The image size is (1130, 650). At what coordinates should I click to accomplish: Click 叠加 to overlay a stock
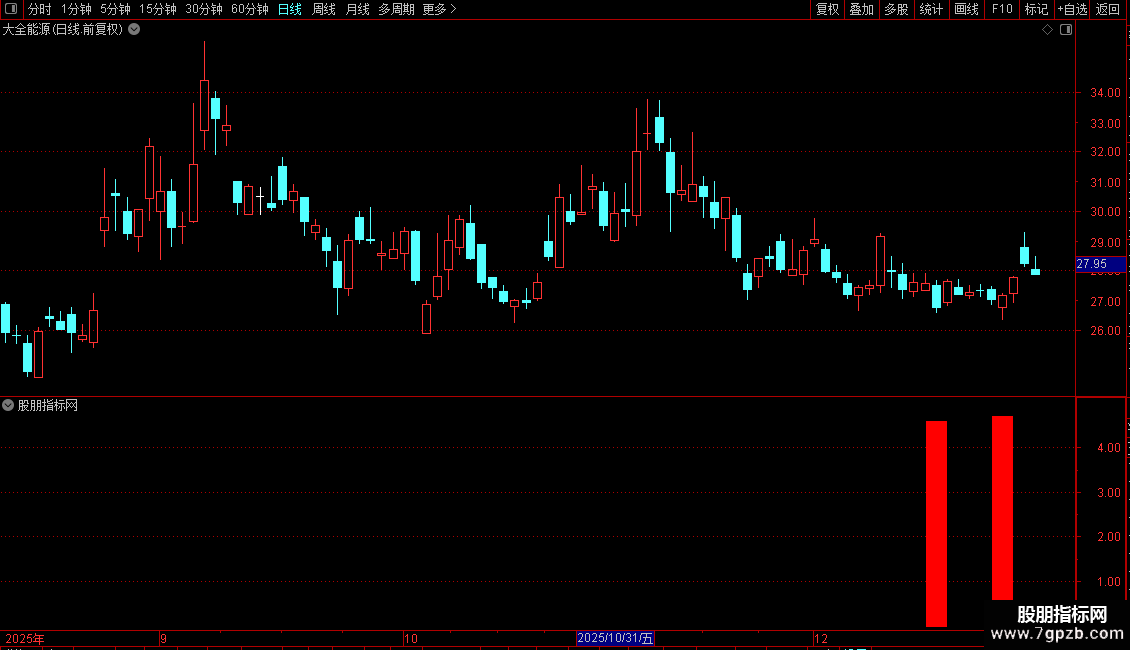pyautogui.click(x=862, y=9)
